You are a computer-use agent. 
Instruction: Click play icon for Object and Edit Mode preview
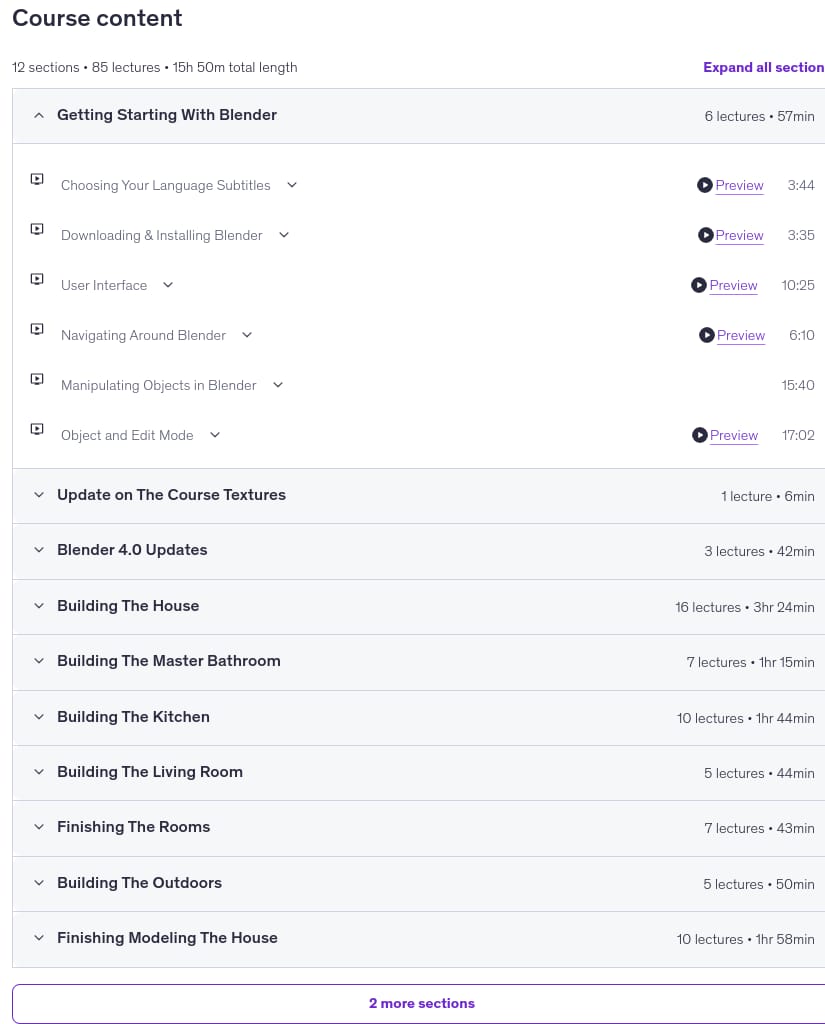coord(700,435)
